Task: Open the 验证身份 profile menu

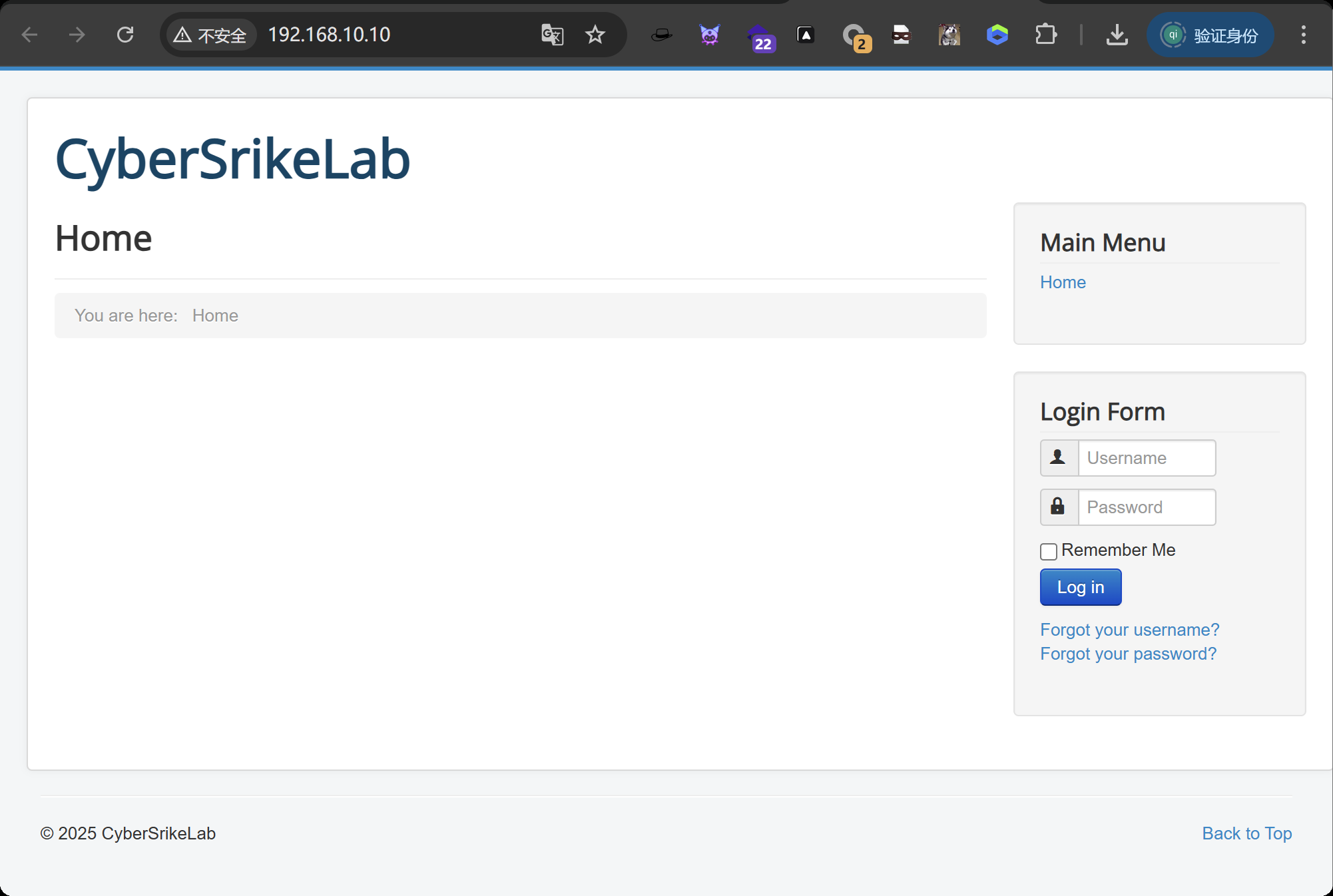Action: click(1210, 35)
